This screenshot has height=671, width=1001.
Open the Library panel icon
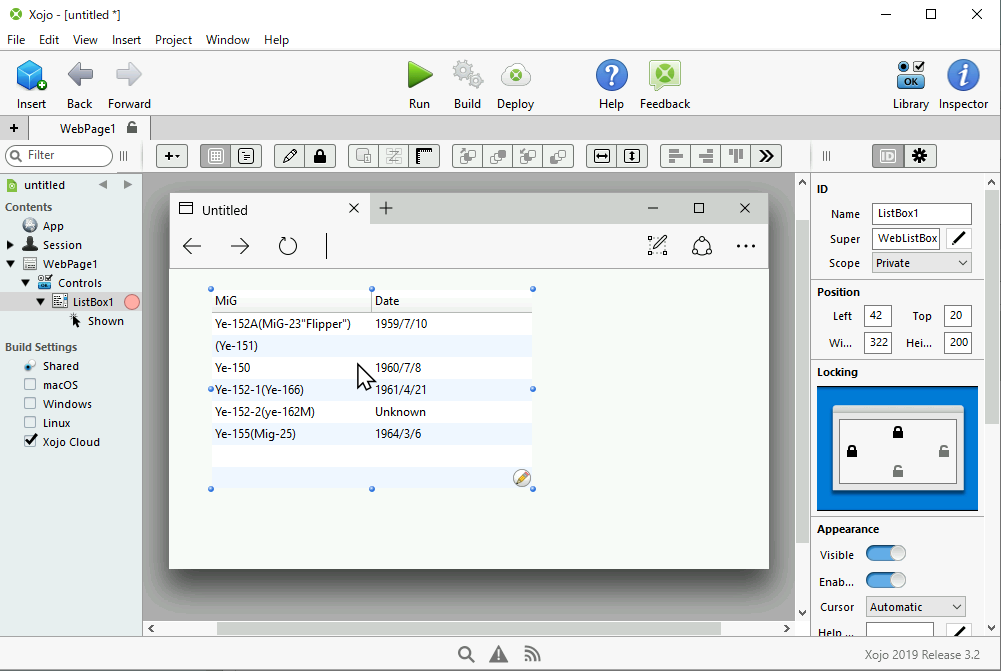[910, 75]
